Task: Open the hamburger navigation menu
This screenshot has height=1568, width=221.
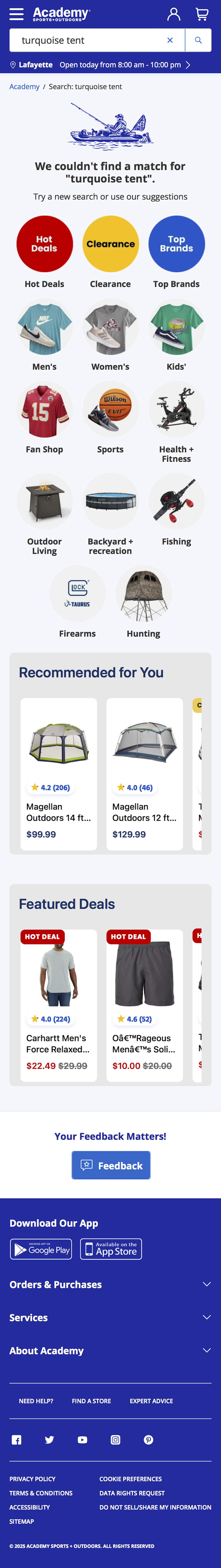Action: tap(16, 14)
